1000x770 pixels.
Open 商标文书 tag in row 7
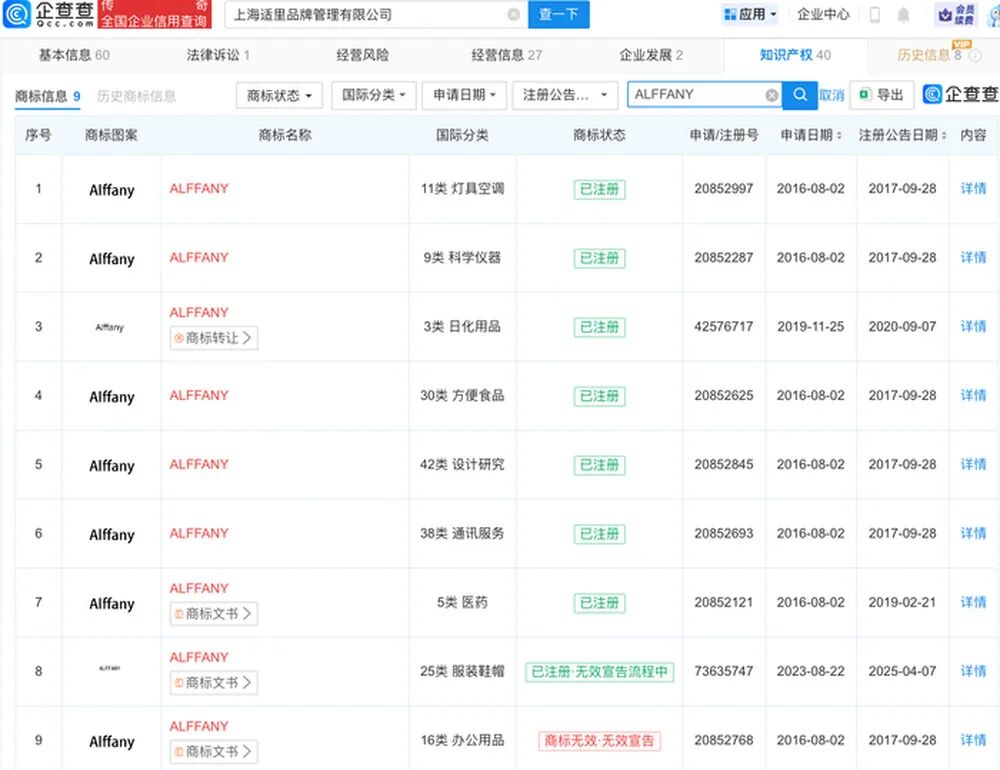pos(214,614)
